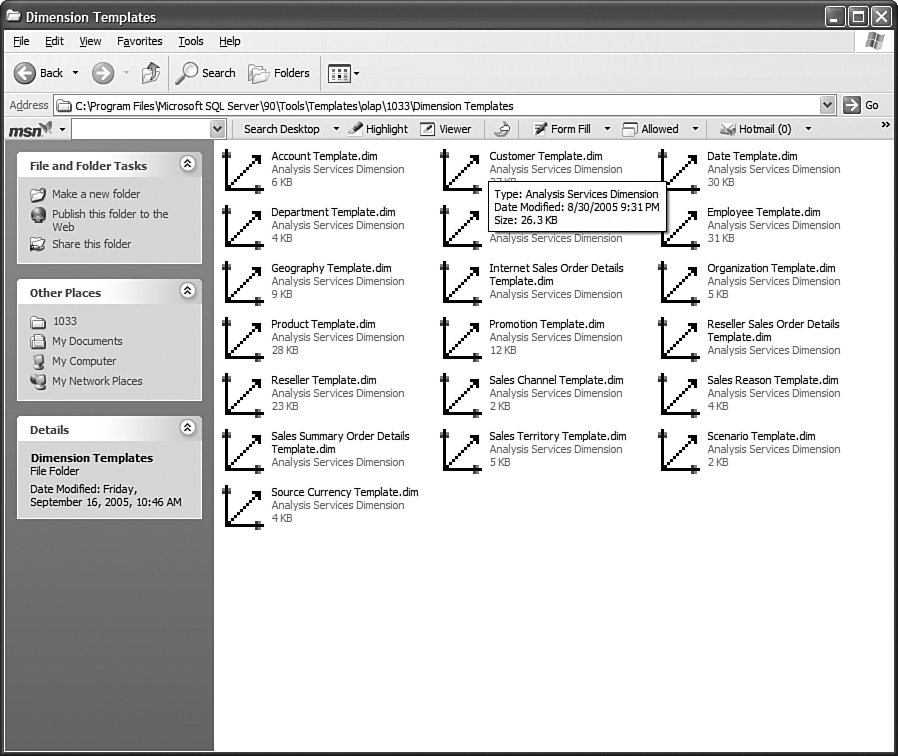
Task: Select the Sales Reason Template.dim file icon
Action: click(x=679, y=395)
